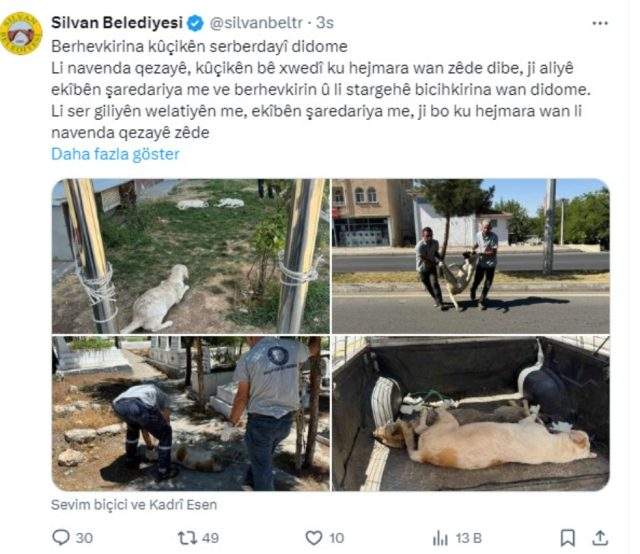
Task: Expand tweet with Daha fazla göster
Action: pos(116,154)
